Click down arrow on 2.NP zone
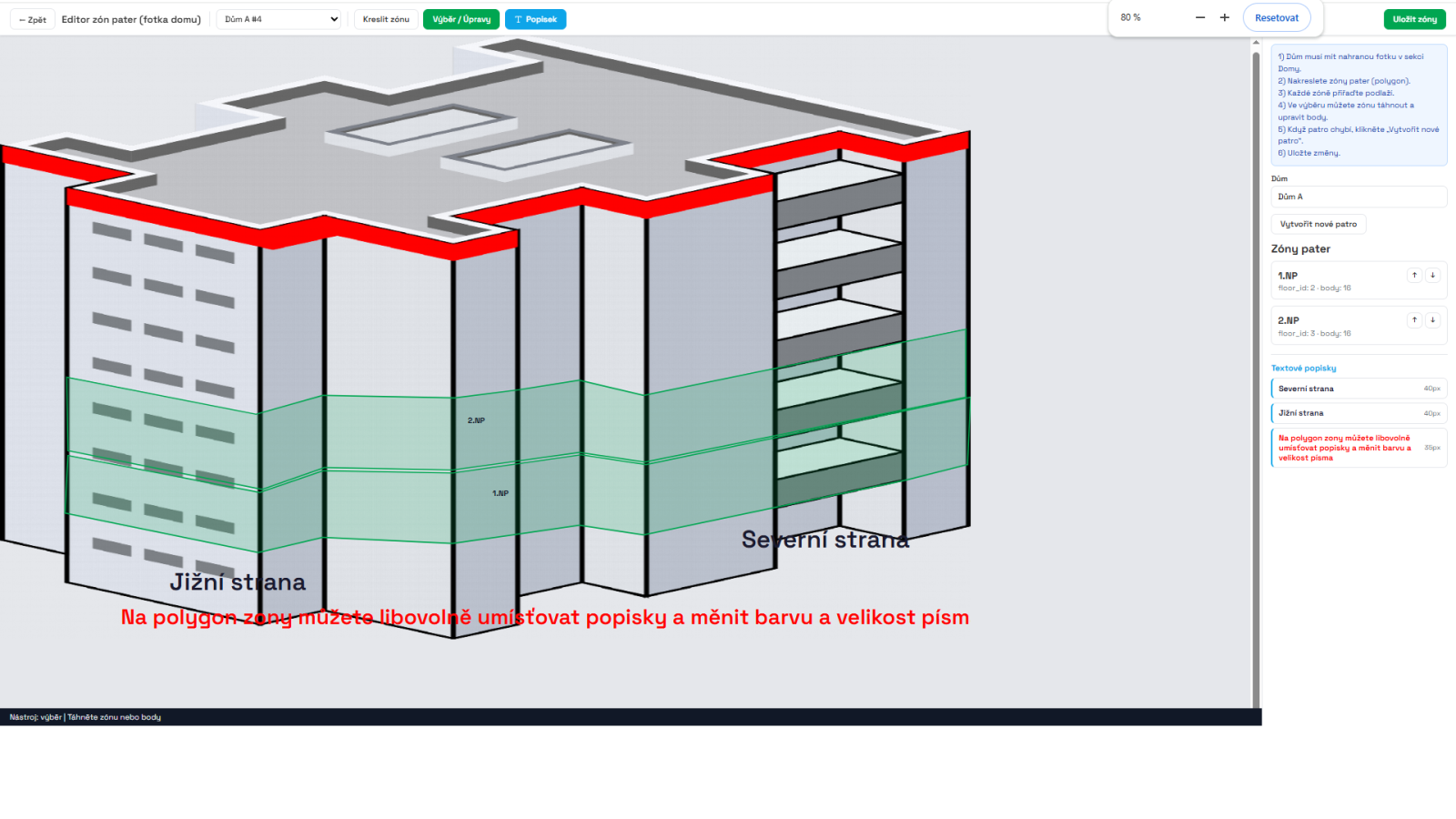Viewport: 1456px width, 819px height. tap(1432, 320)
